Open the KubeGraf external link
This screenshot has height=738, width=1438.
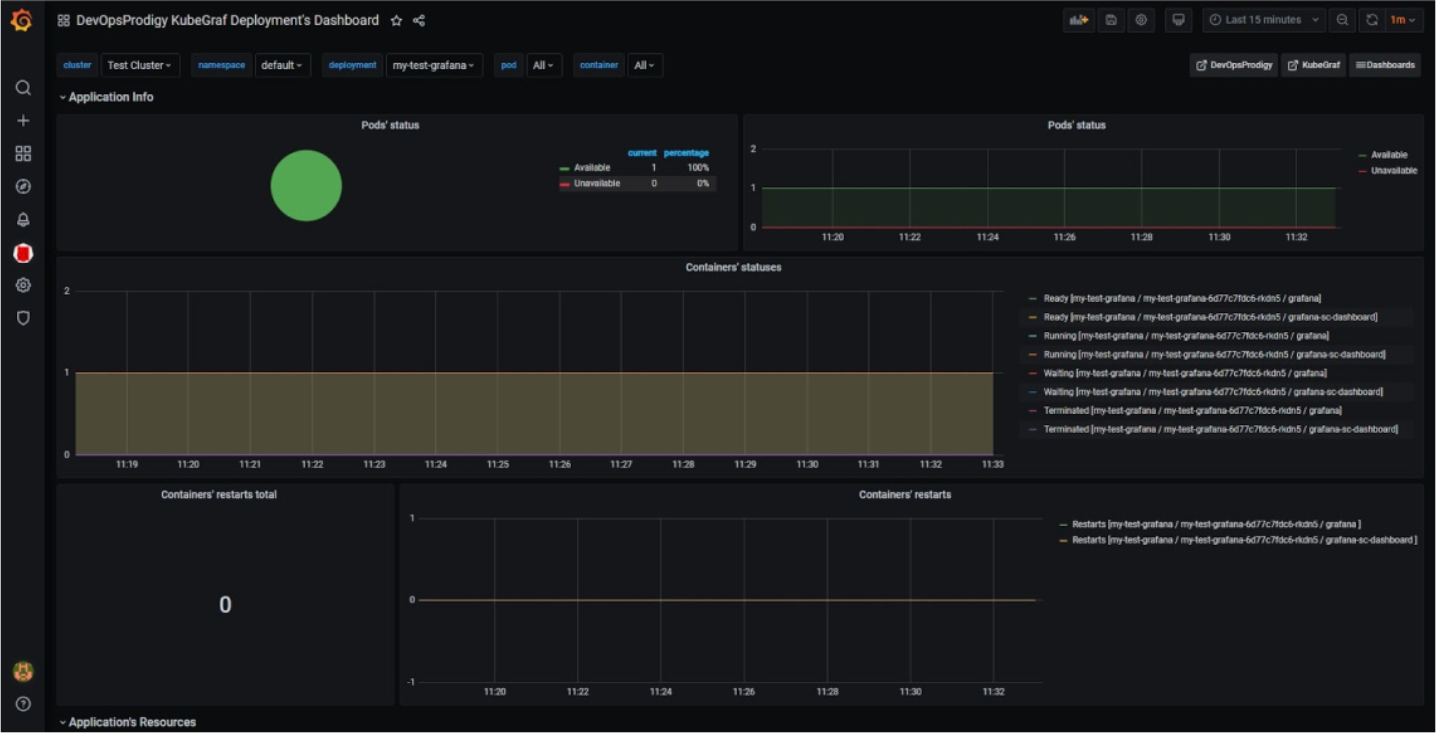(x=1314, y=65)
